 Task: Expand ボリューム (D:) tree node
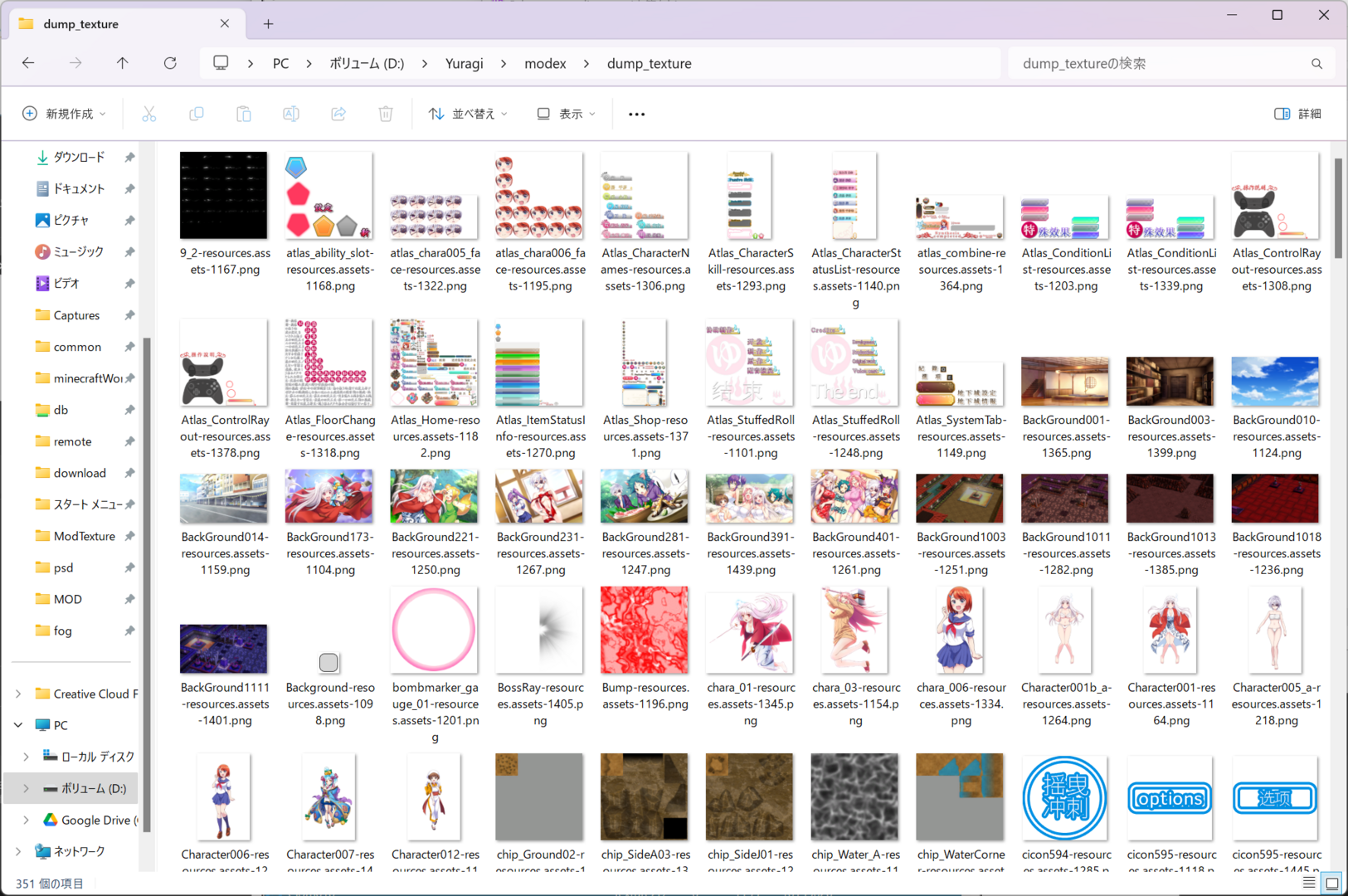point(27,788)
